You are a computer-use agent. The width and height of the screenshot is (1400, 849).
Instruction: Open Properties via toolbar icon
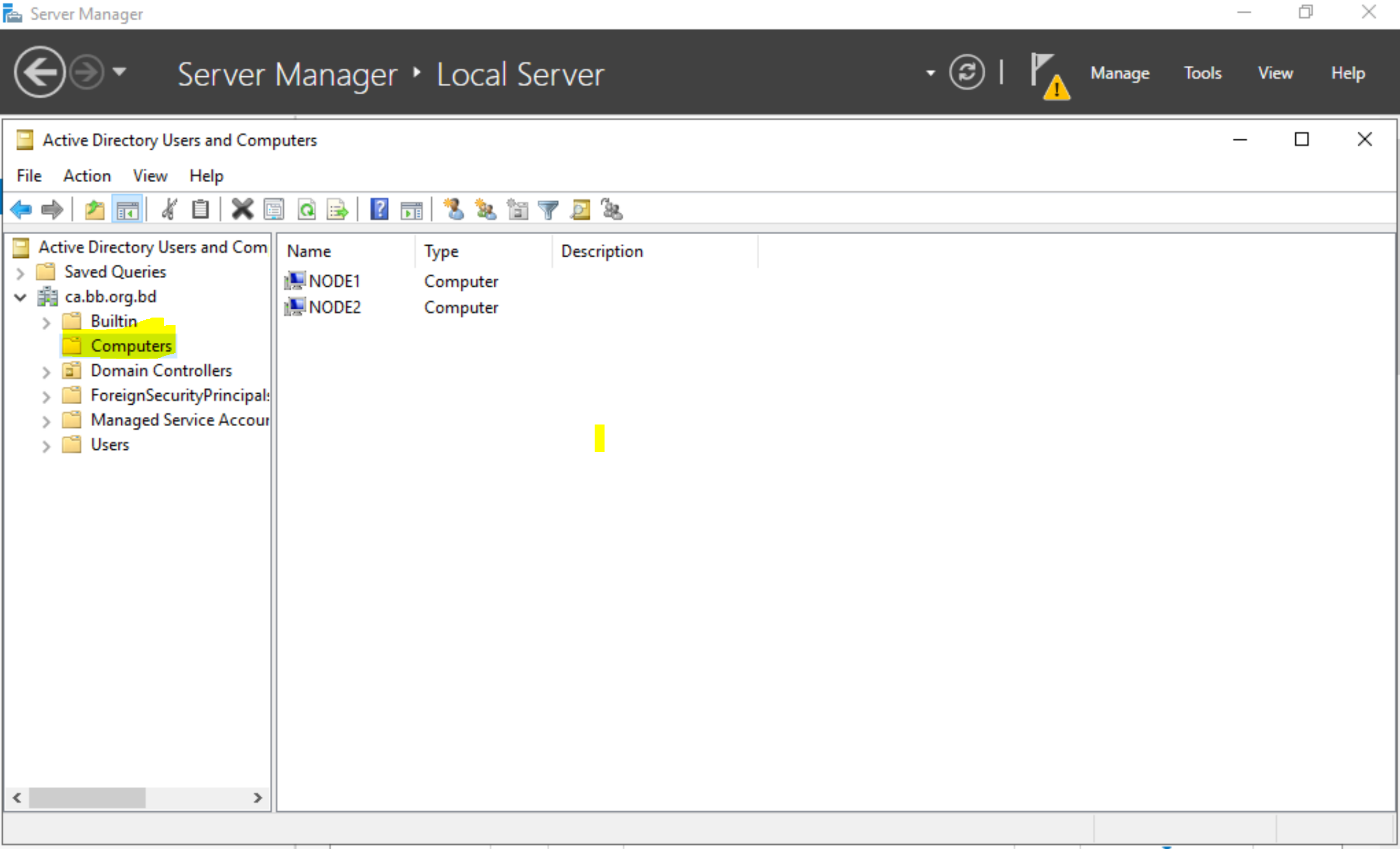(x=274, y=210)
